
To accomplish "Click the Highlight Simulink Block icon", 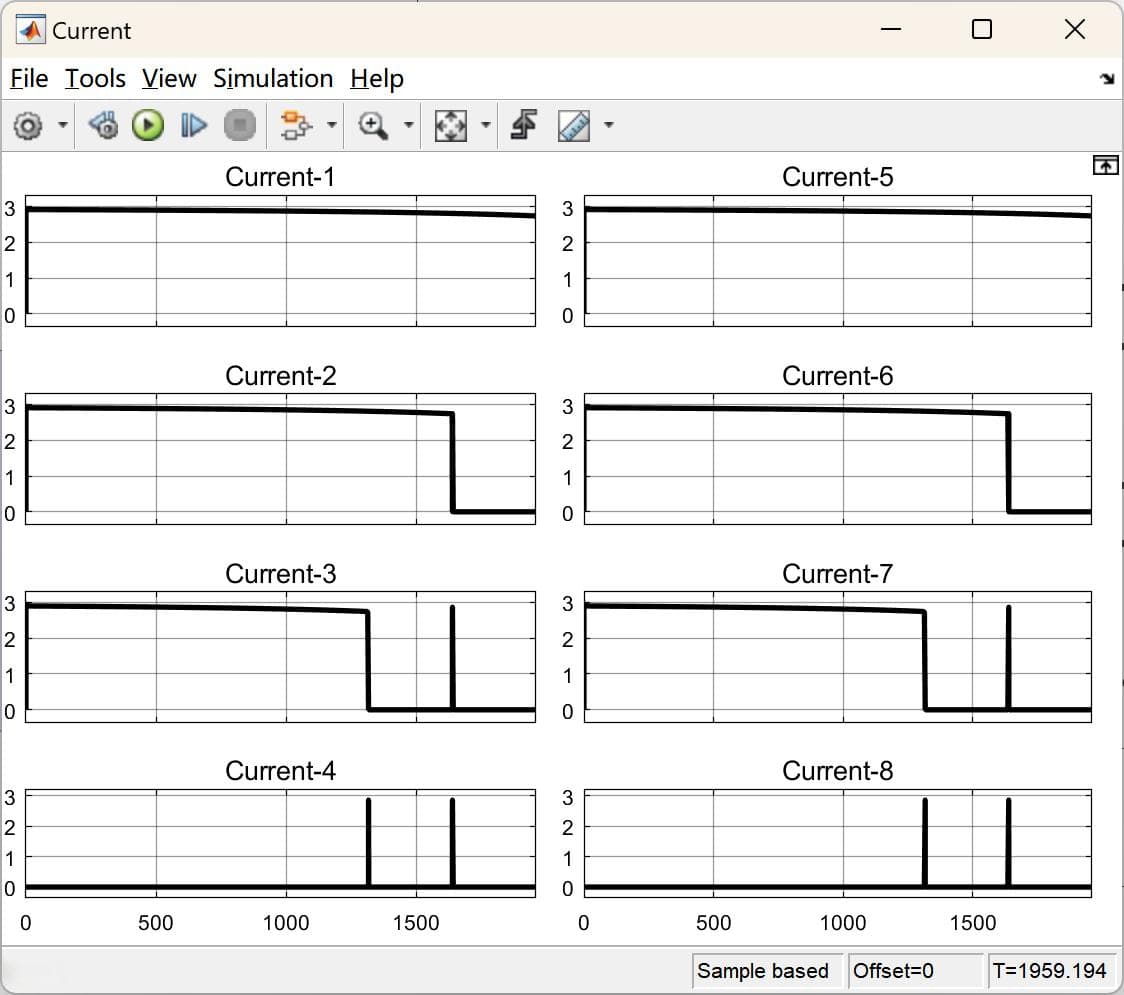I will click(x=295, y=125).
